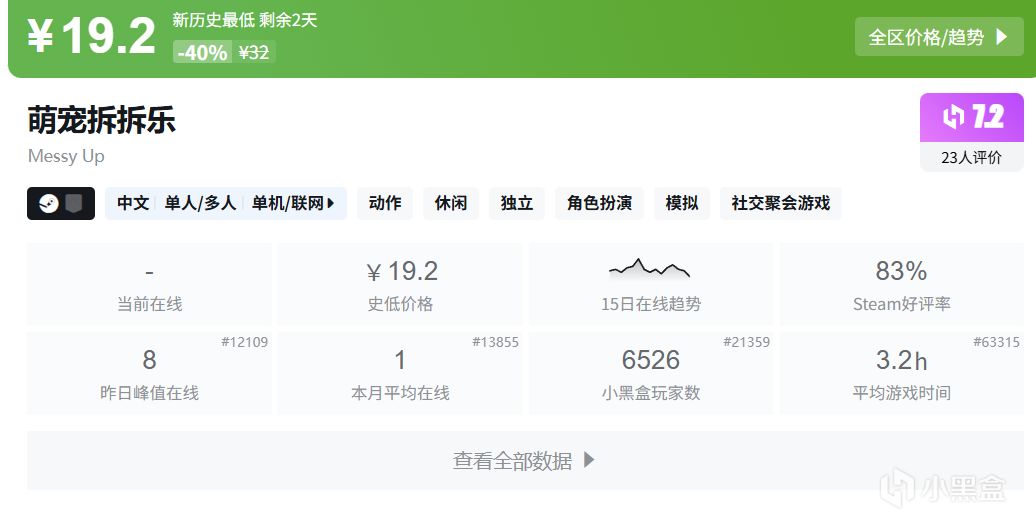
Task: Select the 动作 genre tag
Action: coord(385,204)
